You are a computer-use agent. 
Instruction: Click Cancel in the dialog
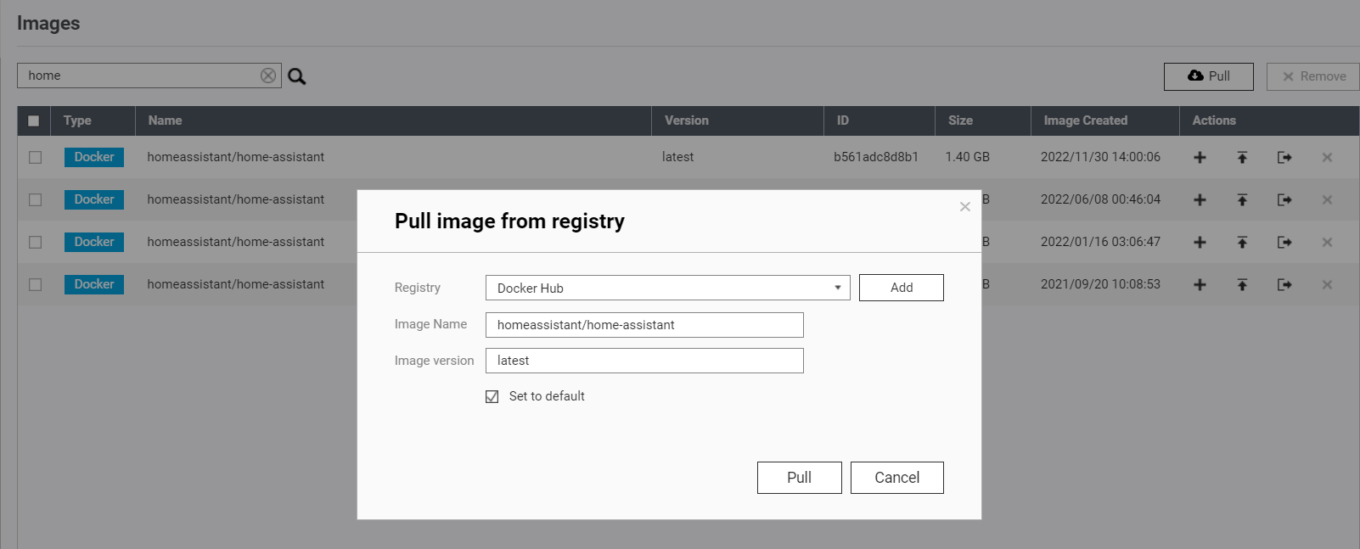(x=897, y=477)
